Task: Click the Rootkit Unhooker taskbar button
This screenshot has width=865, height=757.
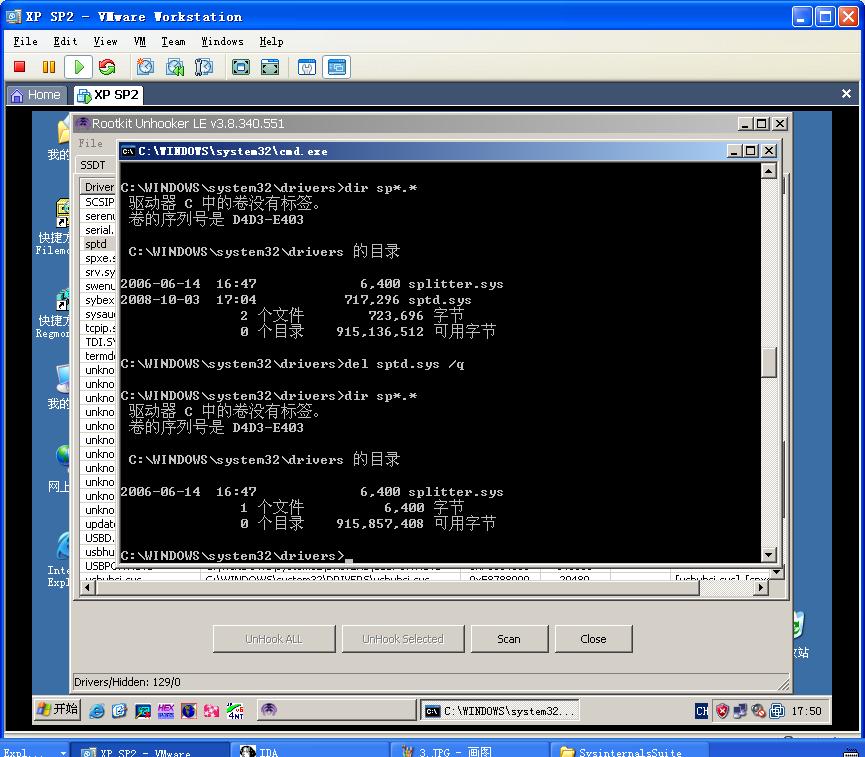Action: coord(337,711)
